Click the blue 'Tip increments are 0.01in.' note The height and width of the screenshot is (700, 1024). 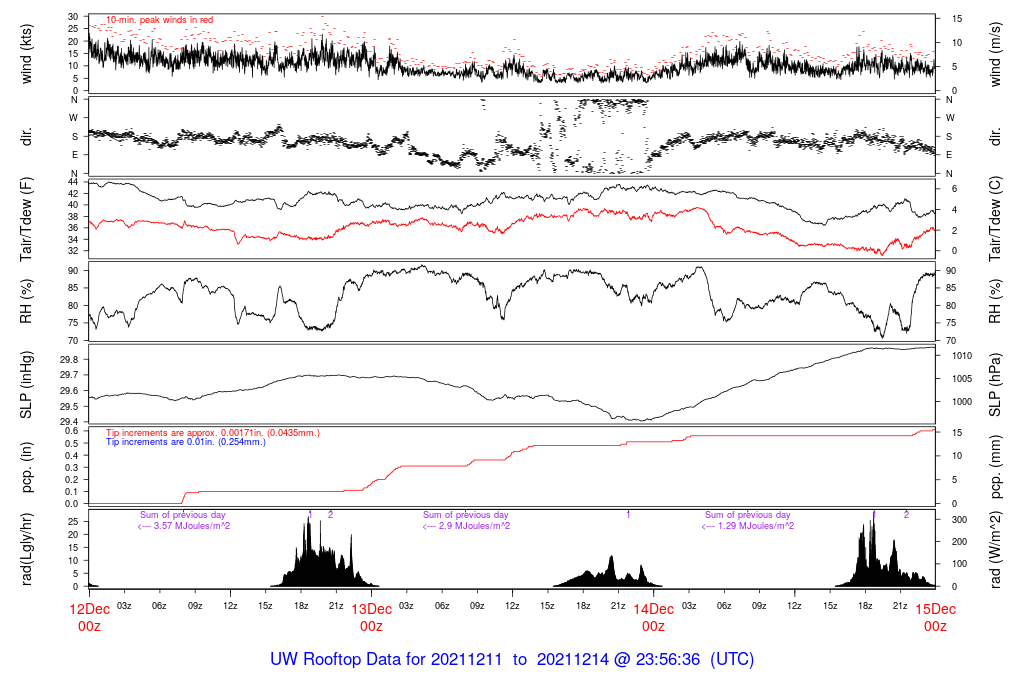click(186, 442)
